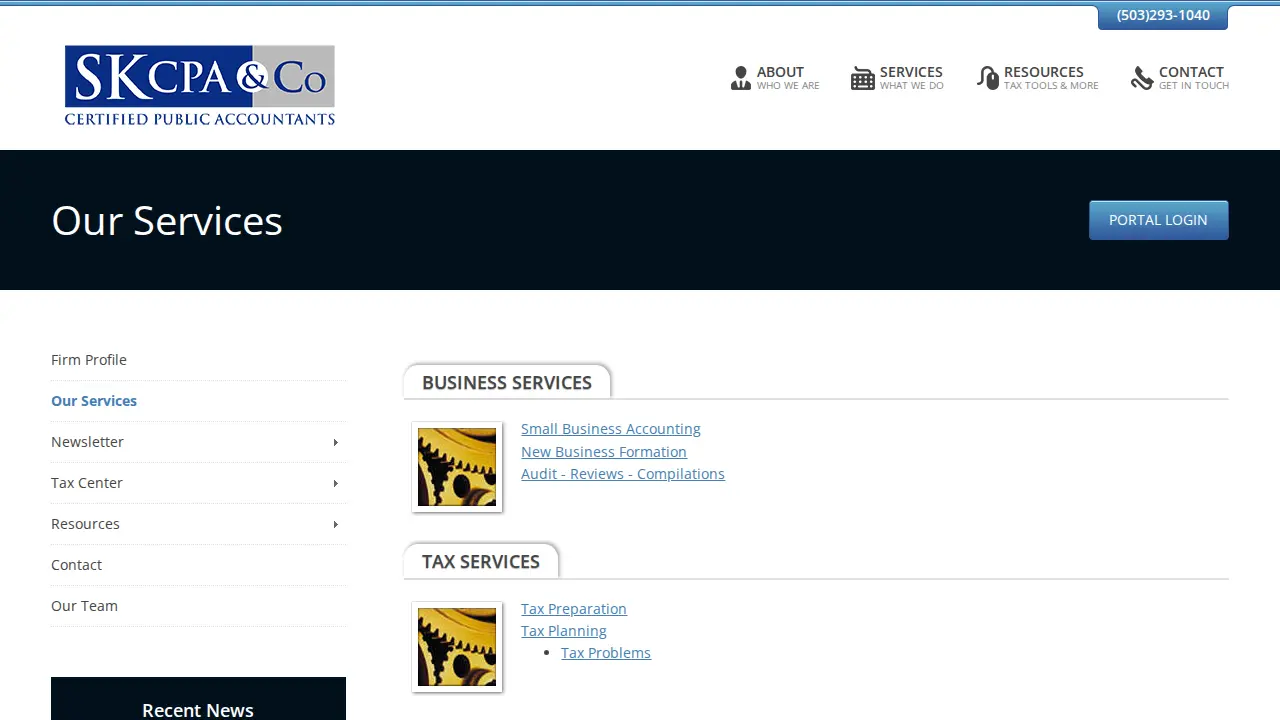The image size is (1280, 720).
Task: Click the Resources mouse icon
Action: point(988,78)
